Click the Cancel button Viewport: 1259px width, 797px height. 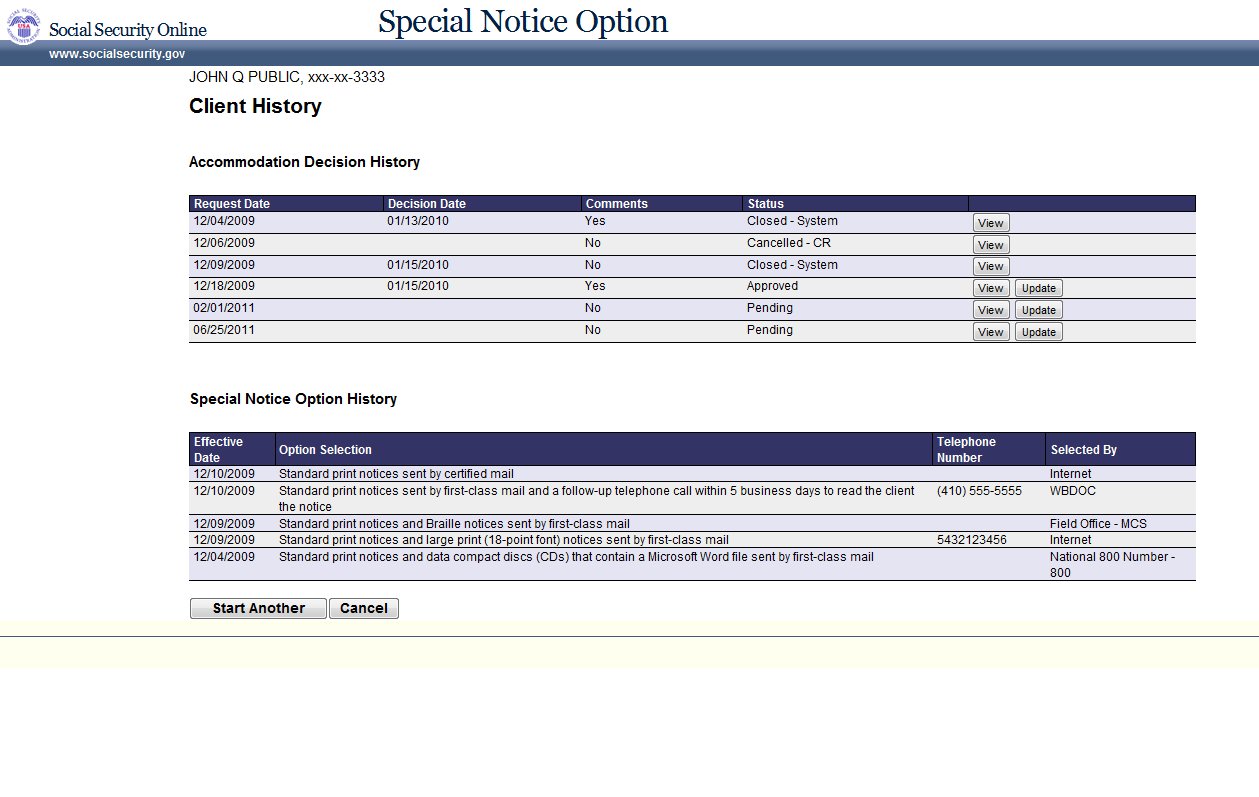pyautogui.click(x=364, y=608)
